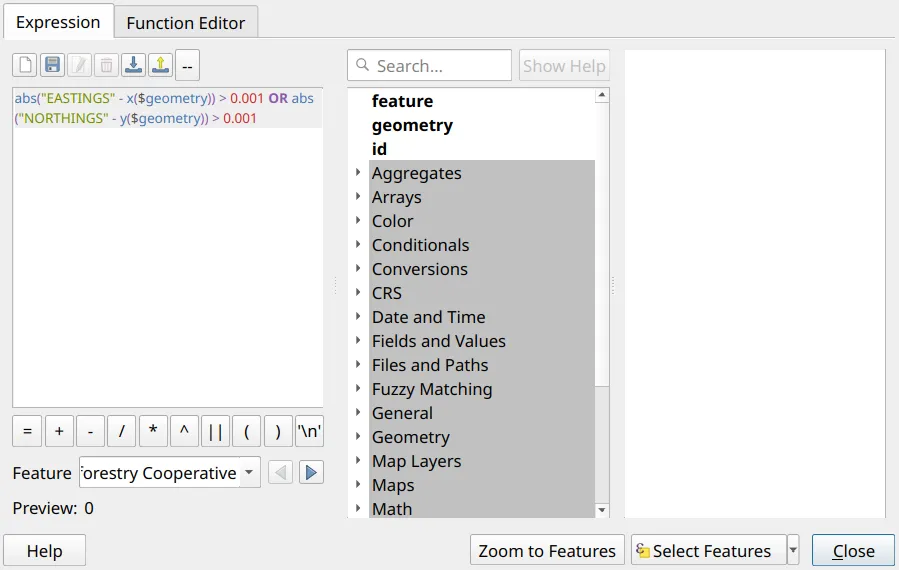Image resolution: width=899 pixels, height=570 pixels.
Task: Expand the Conditionals group
Action: (358, 244)
